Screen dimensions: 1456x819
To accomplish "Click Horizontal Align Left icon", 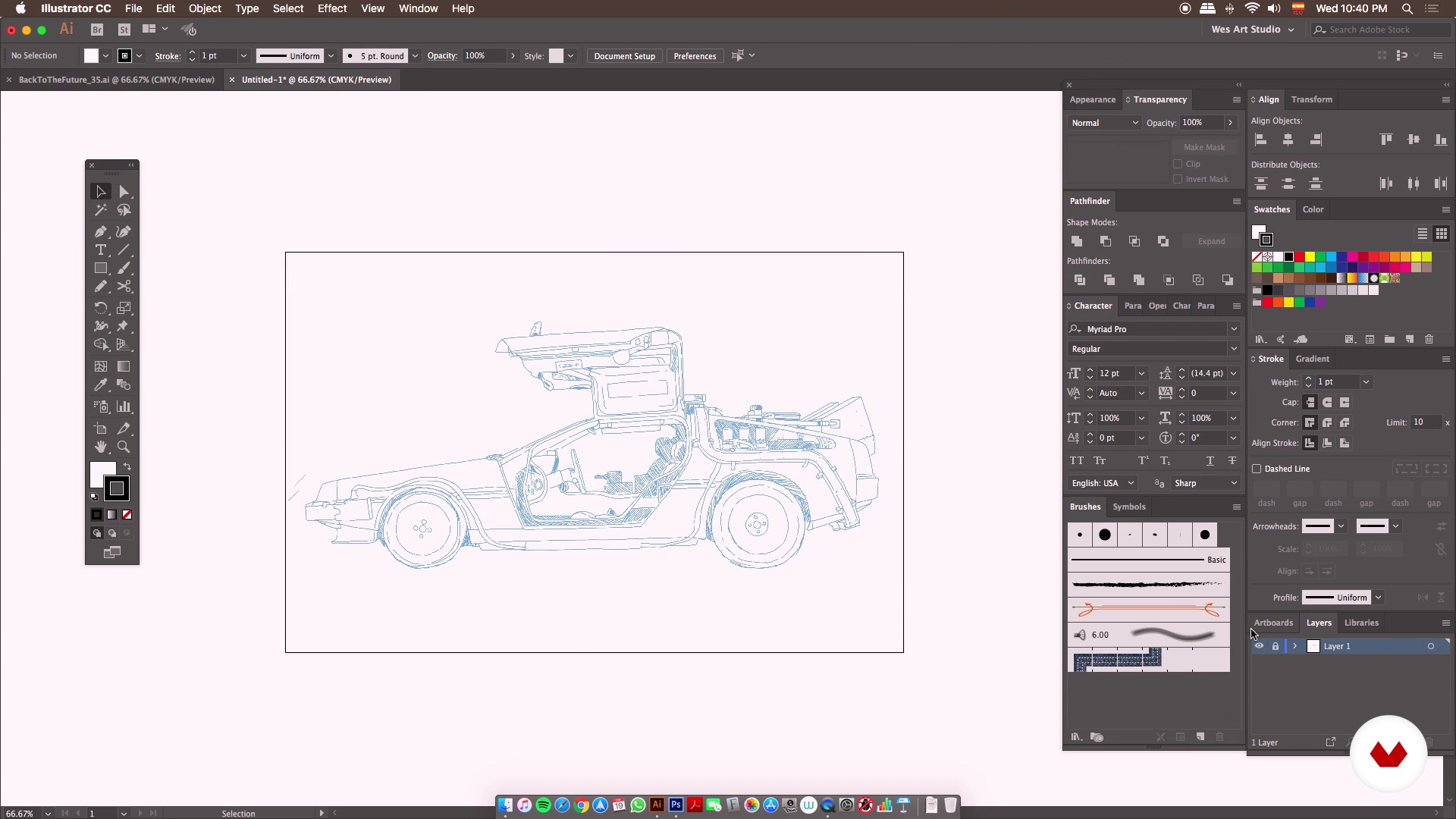I will (1261, 140).
